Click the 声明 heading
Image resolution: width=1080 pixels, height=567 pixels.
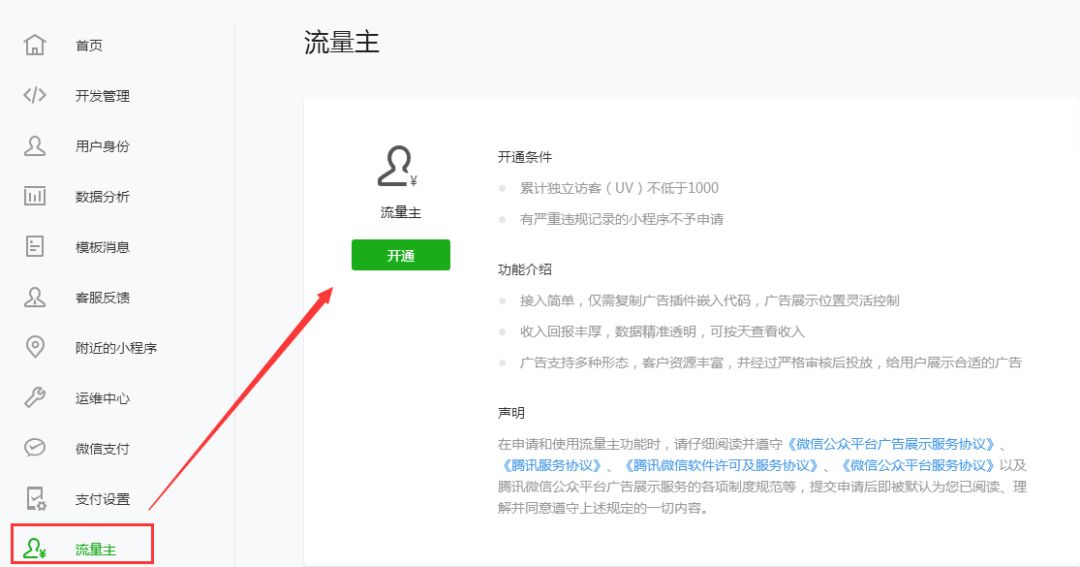[x=511, y=413]
